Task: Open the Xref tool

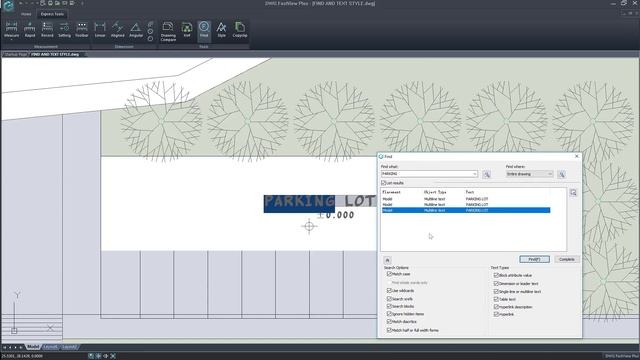Action: click(x=187, y=30)
